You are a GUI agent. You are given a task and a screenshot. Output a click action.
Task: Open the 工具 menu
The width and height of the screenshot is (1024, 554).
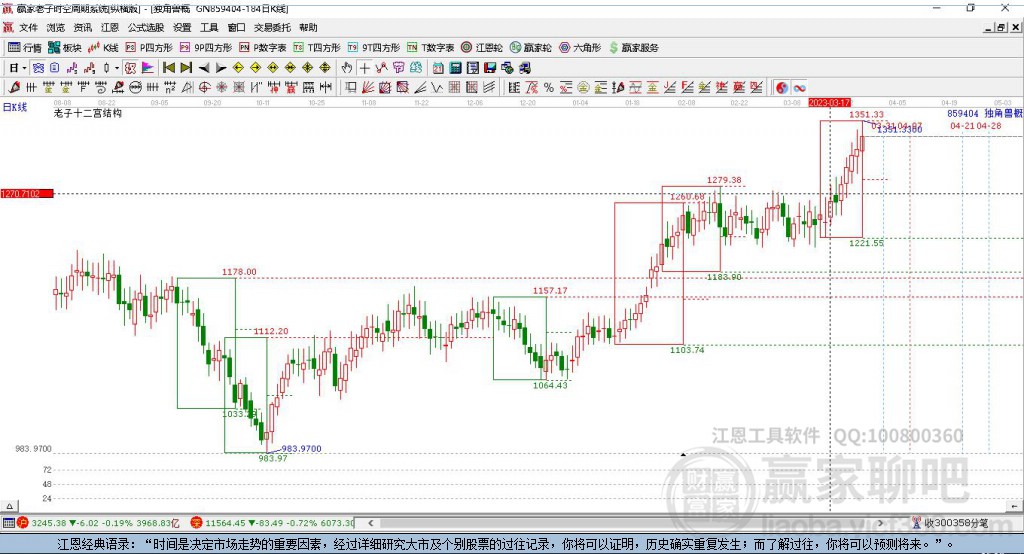click(209, 27)
